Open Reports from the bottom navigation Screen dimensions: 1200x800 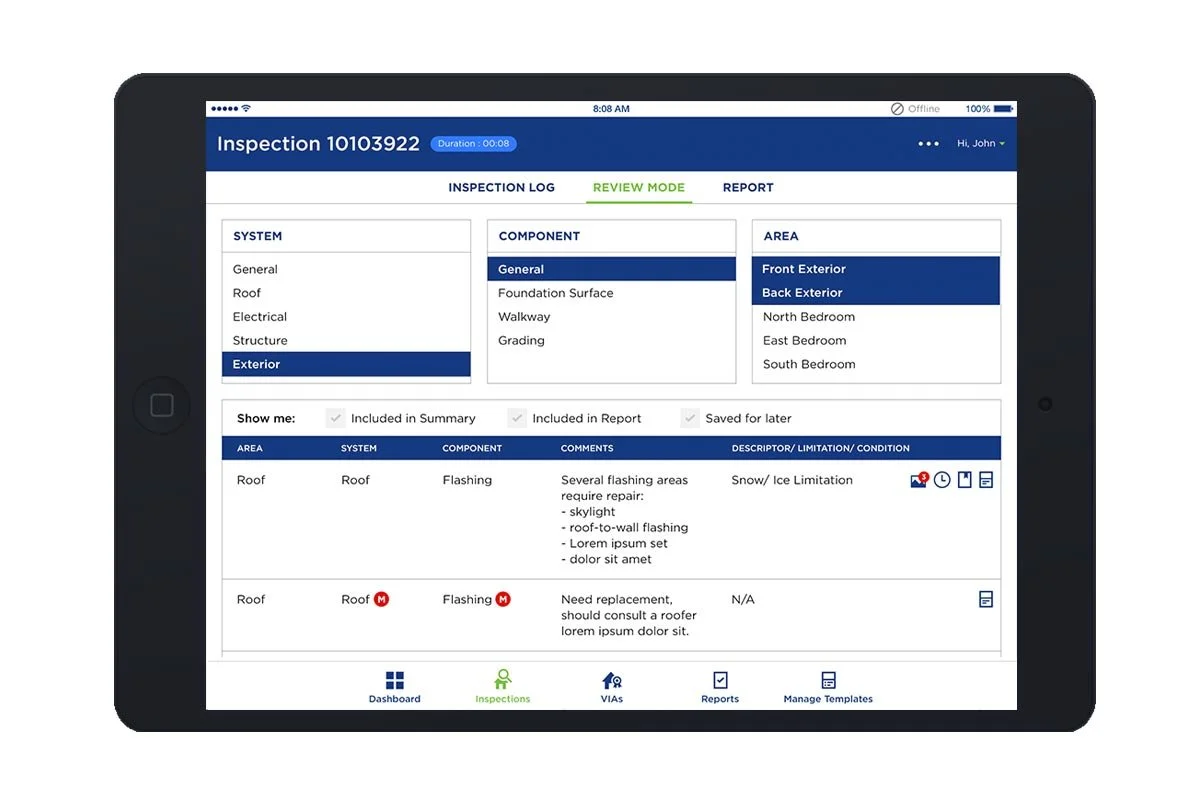pyautogui.click(x=720, y=687)
